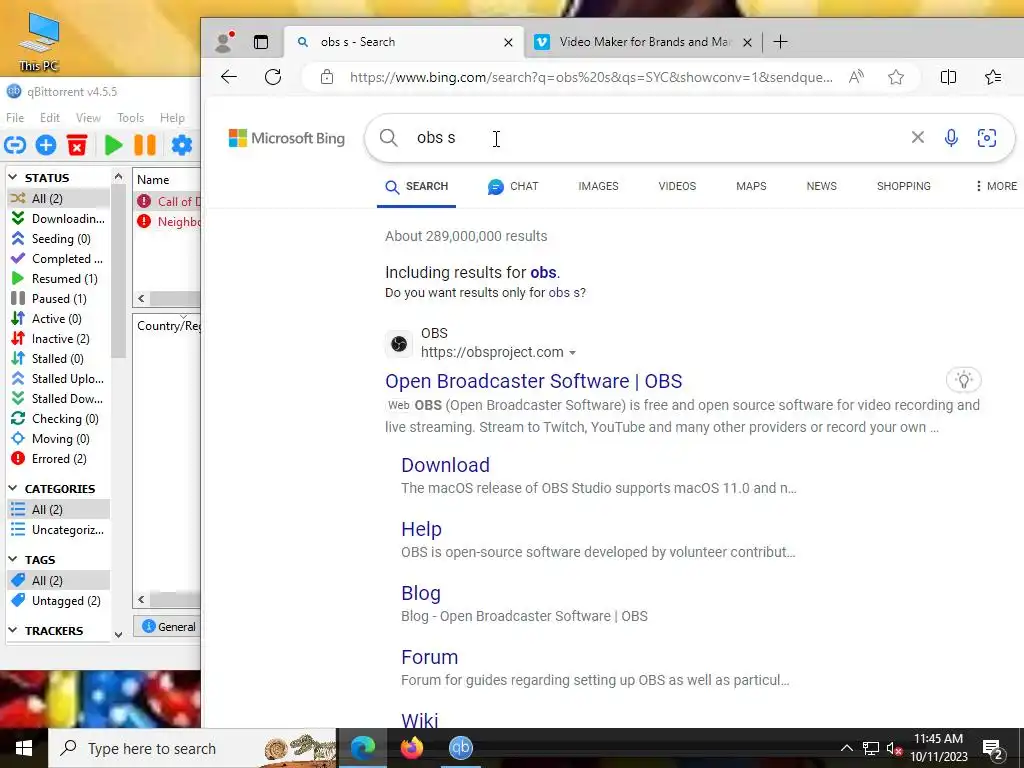The image size is (1024, 768).
Task: Click the muted volume tray icon
Action: point(894,748)
